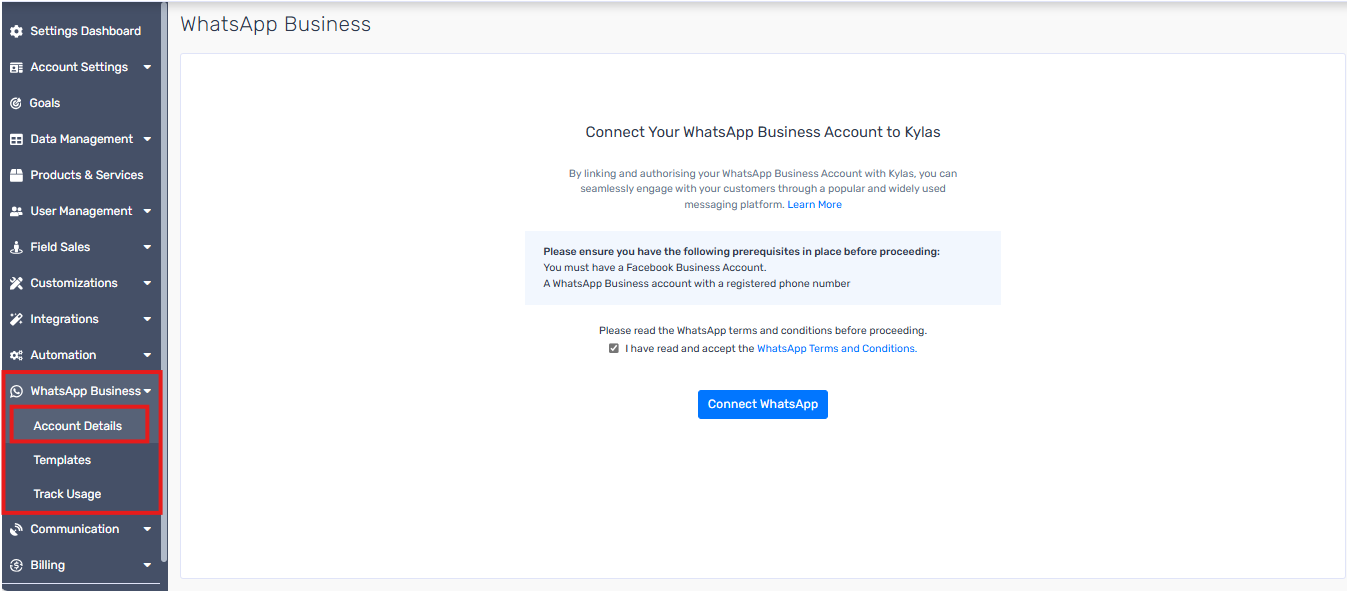Select Account Details in the sidebar

point(77,426)
